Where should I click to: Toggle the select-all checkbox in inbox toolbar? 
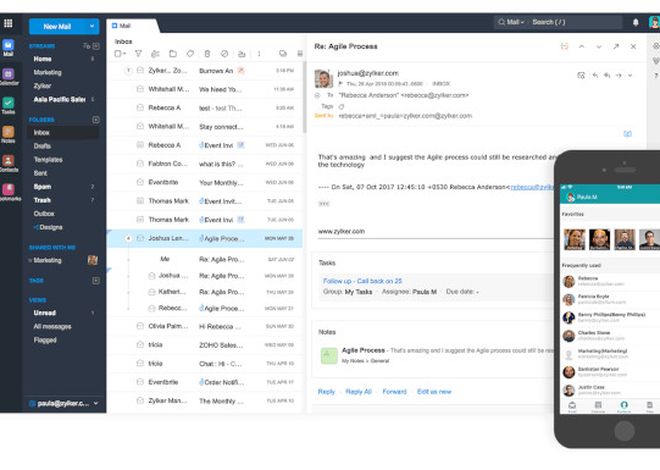tap(118, 53)
